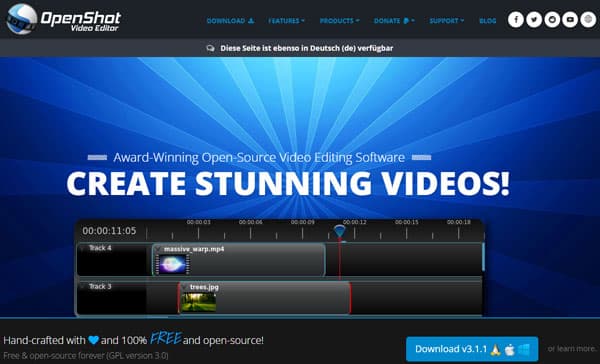Click the massive_warp.mp4 clip name
The image size is (600, 364).
tap(194, 249)
